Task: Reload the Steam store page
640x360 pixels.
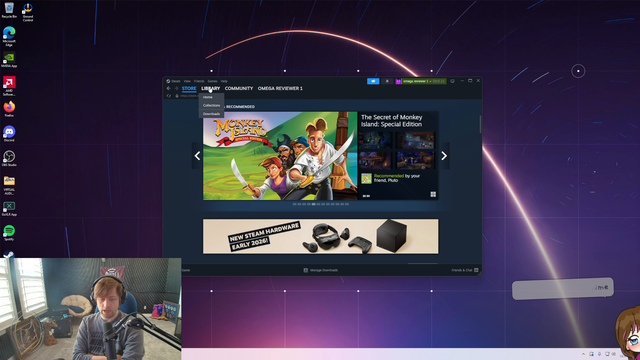Action: pyautogui.click(x=169, y=96)
